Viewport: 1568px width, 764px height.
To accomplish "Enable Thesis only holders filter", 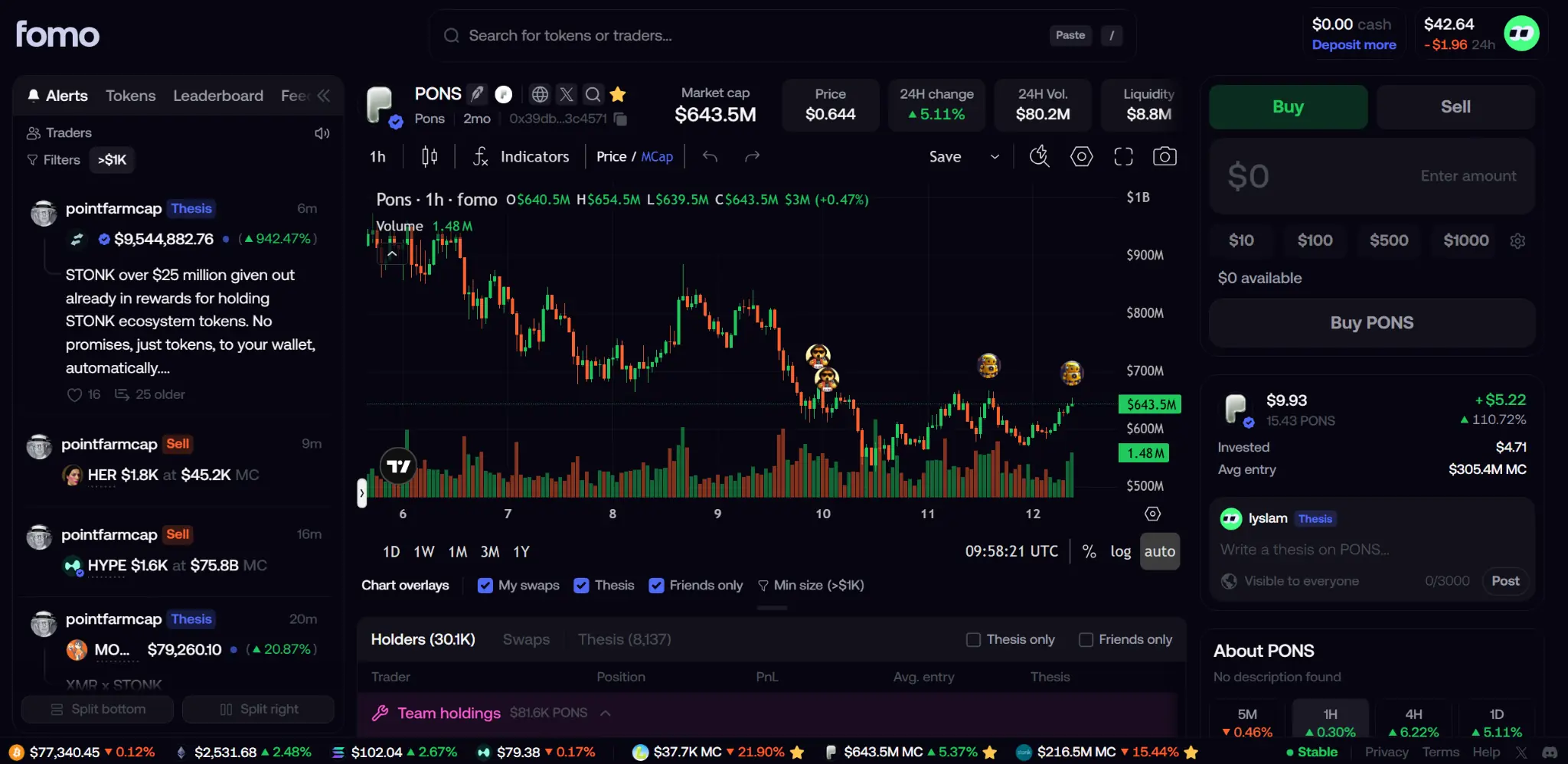I will [973, 639].
